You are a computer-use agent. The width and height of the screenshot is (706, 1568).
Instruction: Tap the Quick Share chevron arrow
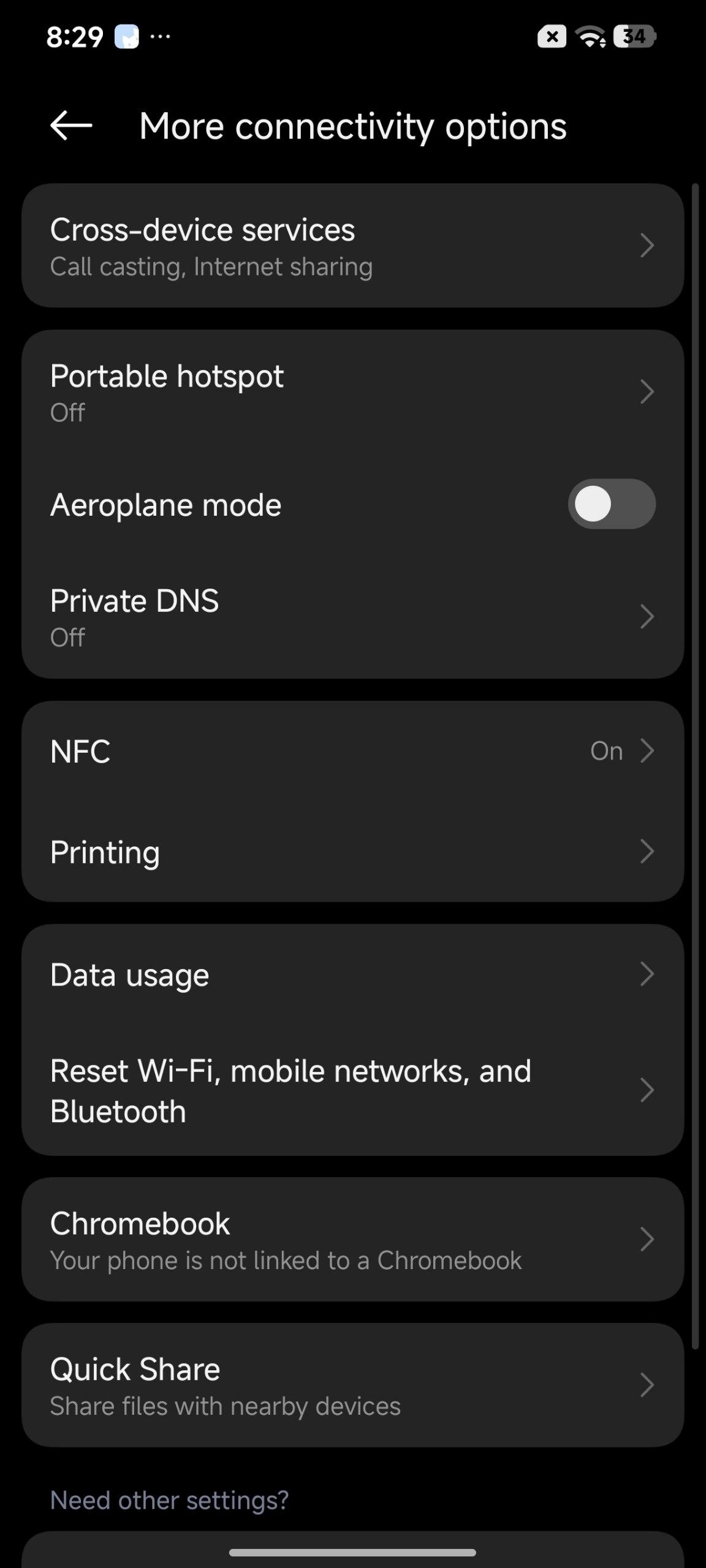647,1385
